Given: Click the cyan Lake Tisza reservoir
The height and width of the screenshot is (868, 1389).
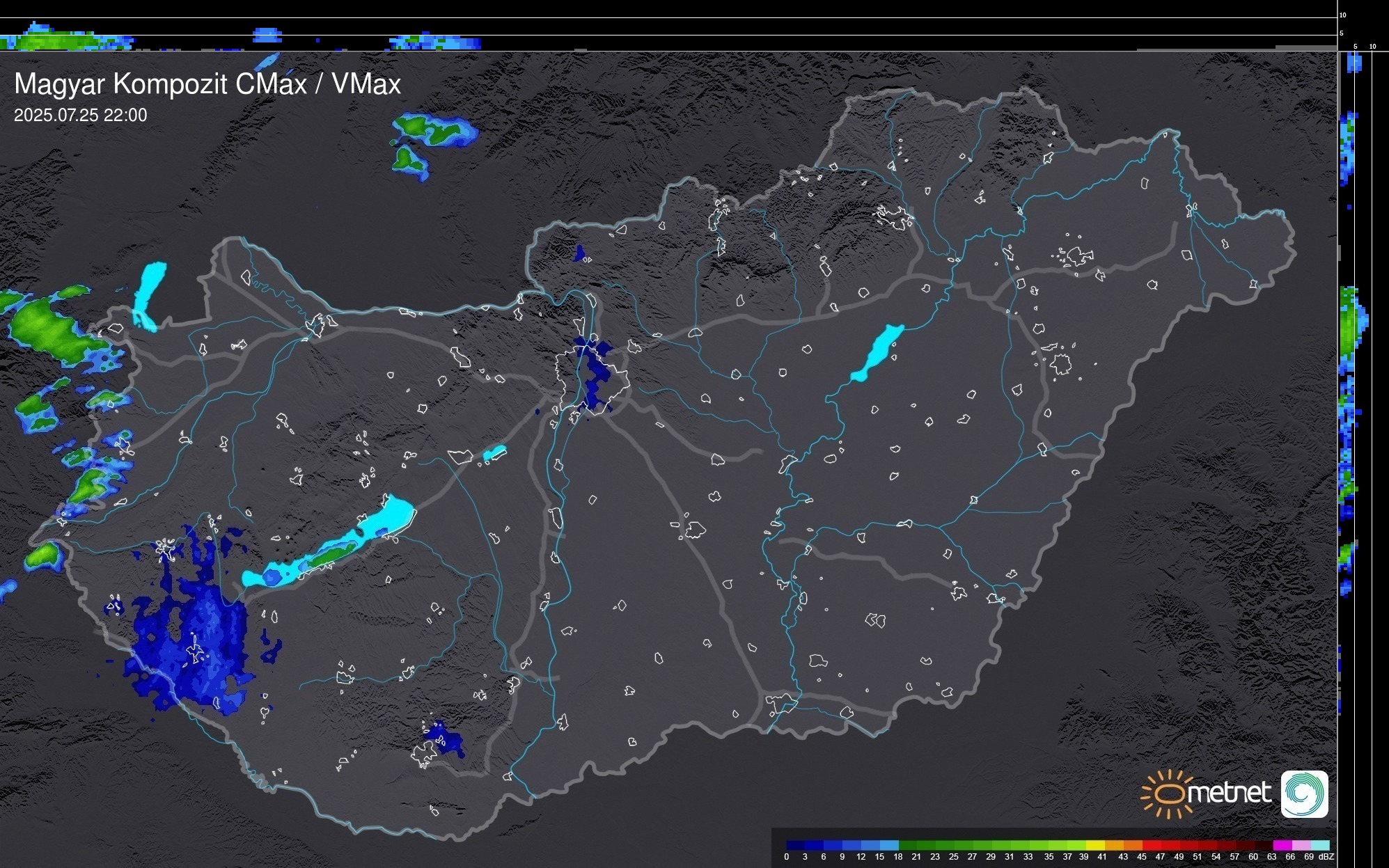Looking at the screenshot, I should tap(877, 353).
